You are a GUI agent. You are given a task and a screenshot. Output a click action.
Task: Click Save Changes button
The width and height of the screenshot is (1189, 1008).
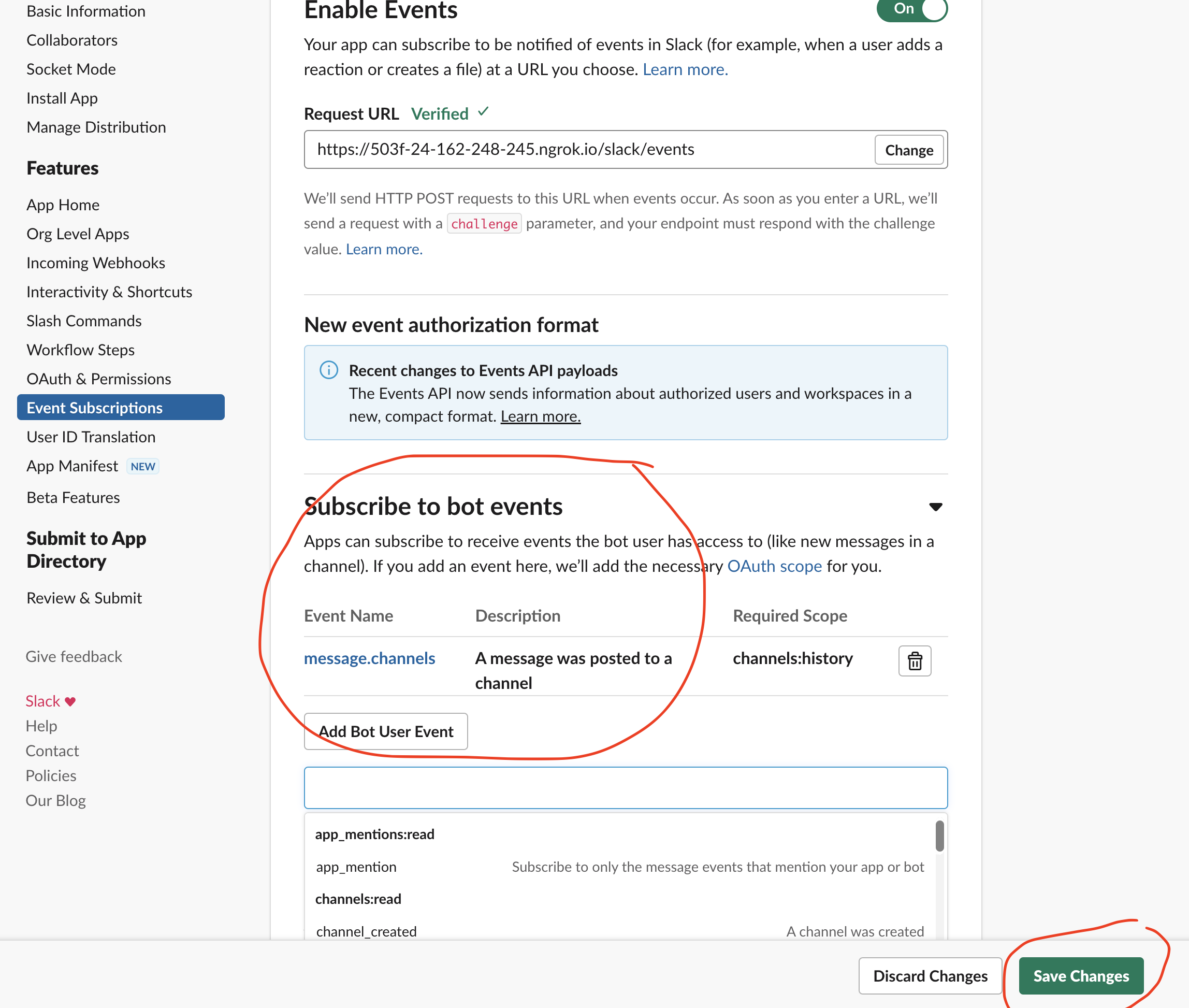point(1081,976)
